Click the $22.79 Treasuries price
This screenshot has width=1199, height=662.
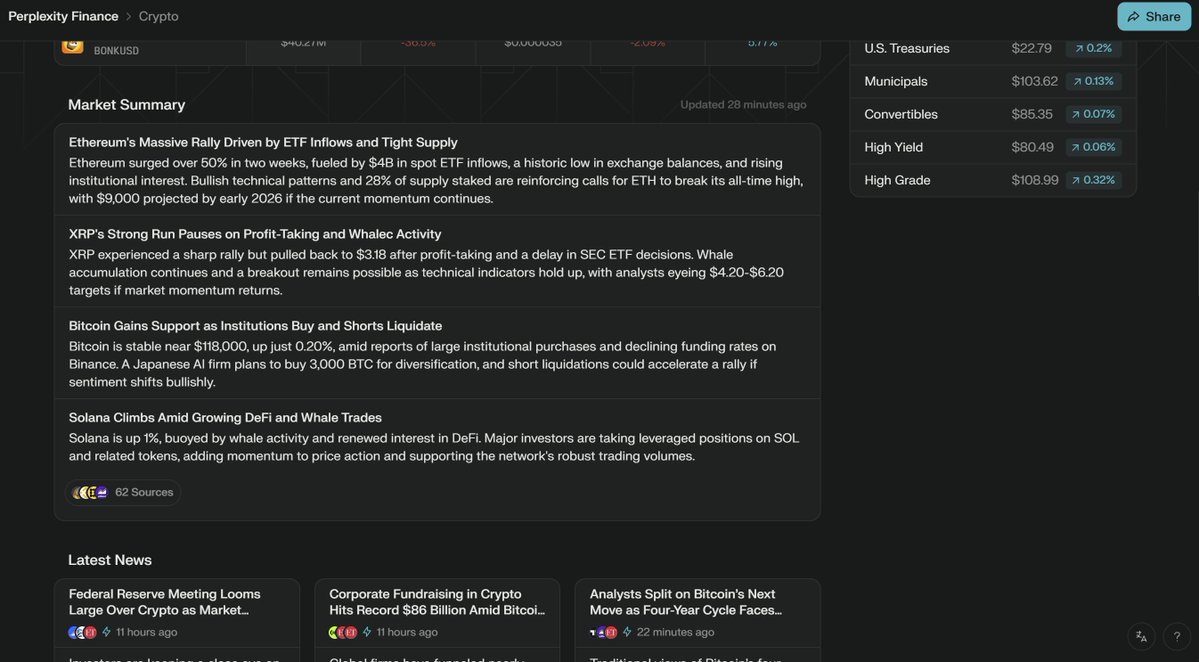coord(1031,48)
